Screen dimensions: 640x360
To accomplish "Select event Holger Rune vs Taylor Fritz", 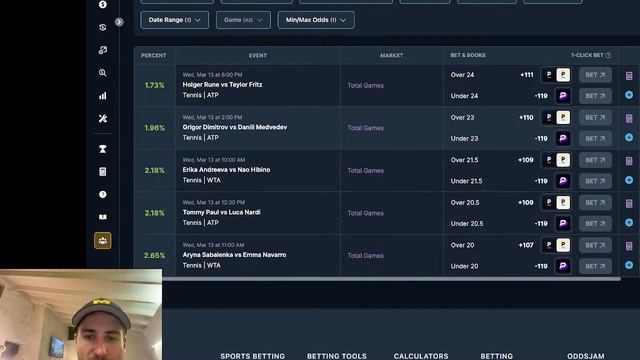I will pos(222,84).
